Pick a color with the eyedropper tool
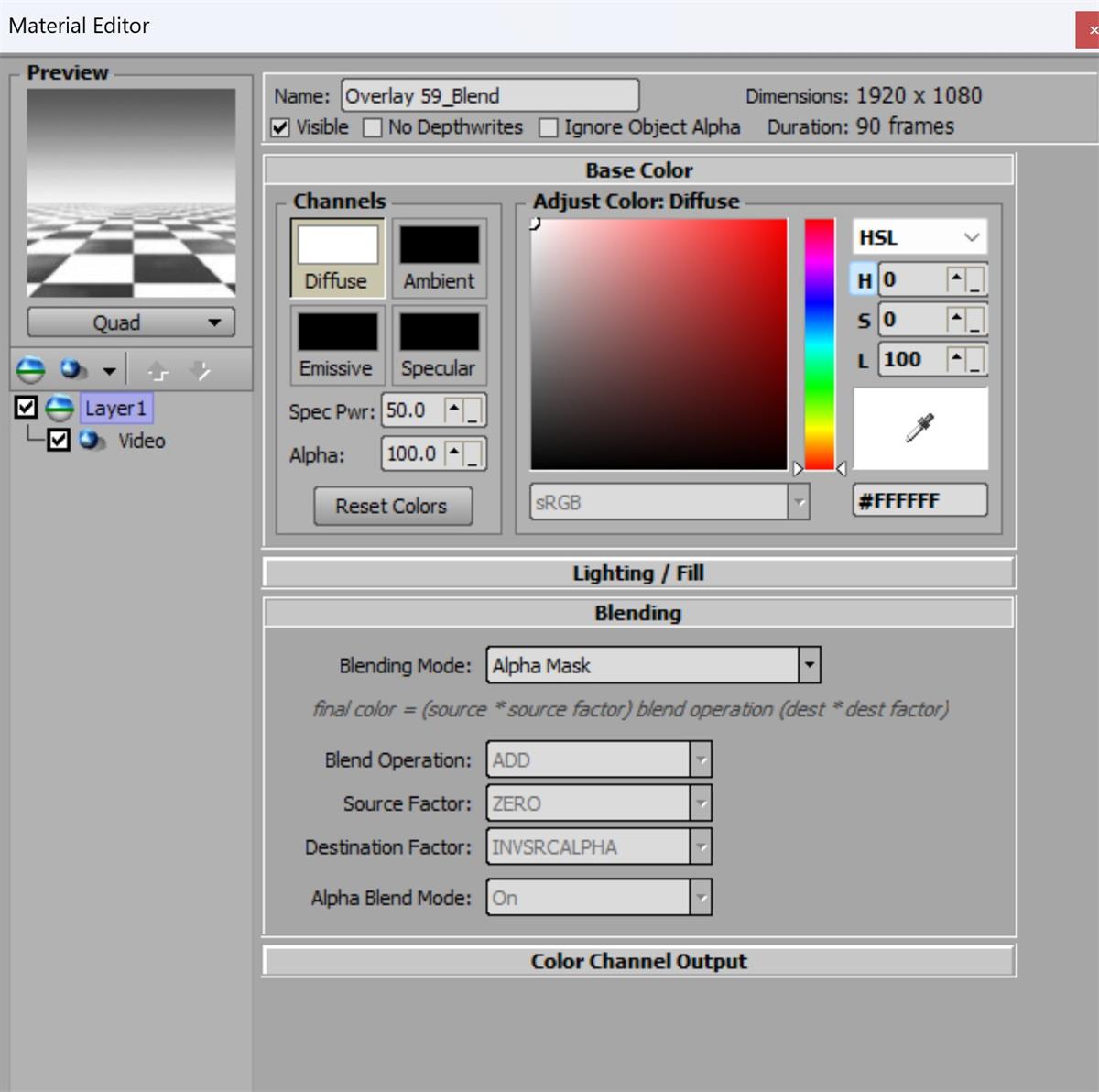Viewport: 1099px width, 1092px height. coord(919,429)
